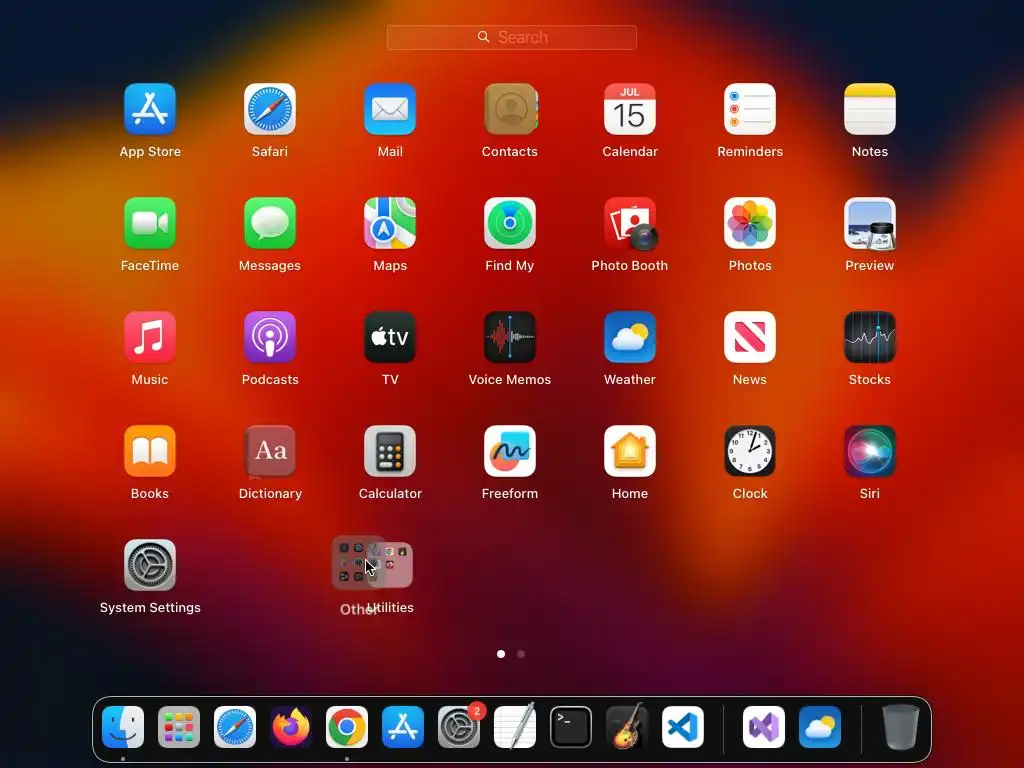Open the Calendar app
This screenshot has width=1024, height=768.
coord(630,109)
